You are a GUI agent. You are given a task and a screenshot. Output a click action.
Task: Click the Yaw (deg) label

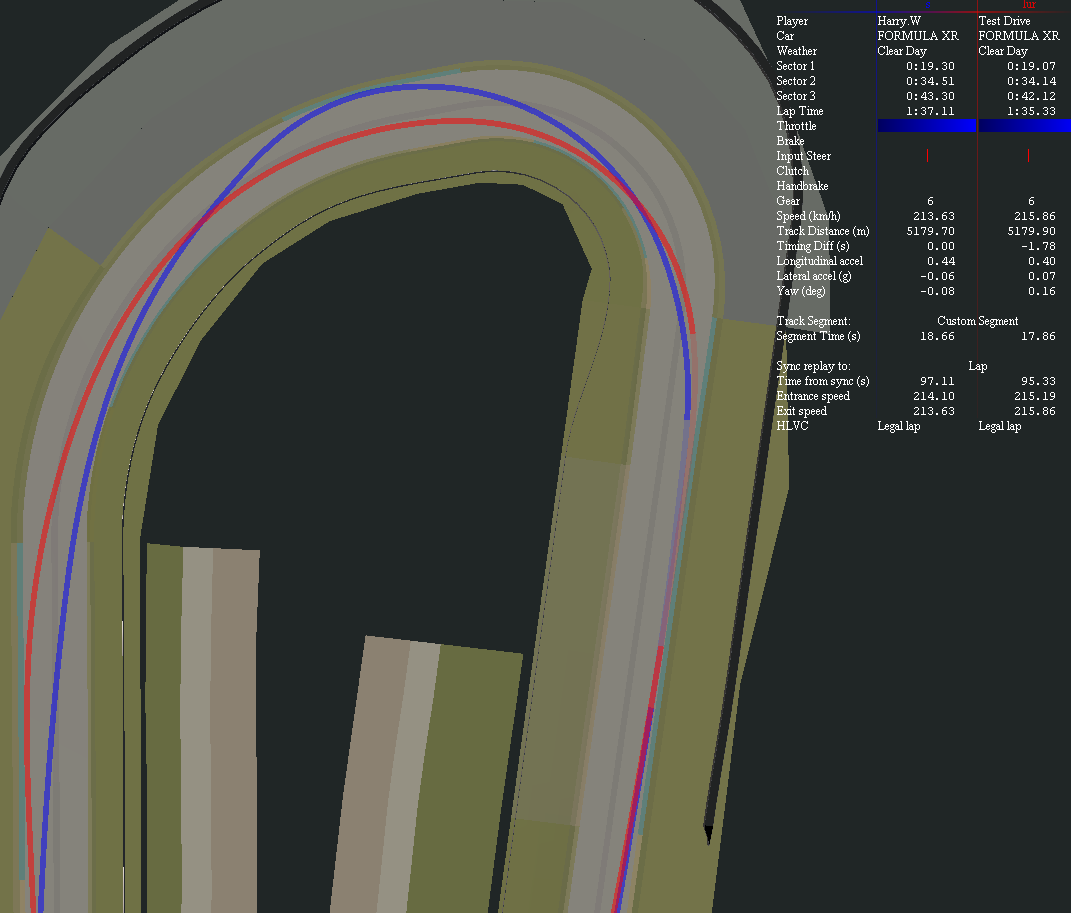tap(801, 292)
